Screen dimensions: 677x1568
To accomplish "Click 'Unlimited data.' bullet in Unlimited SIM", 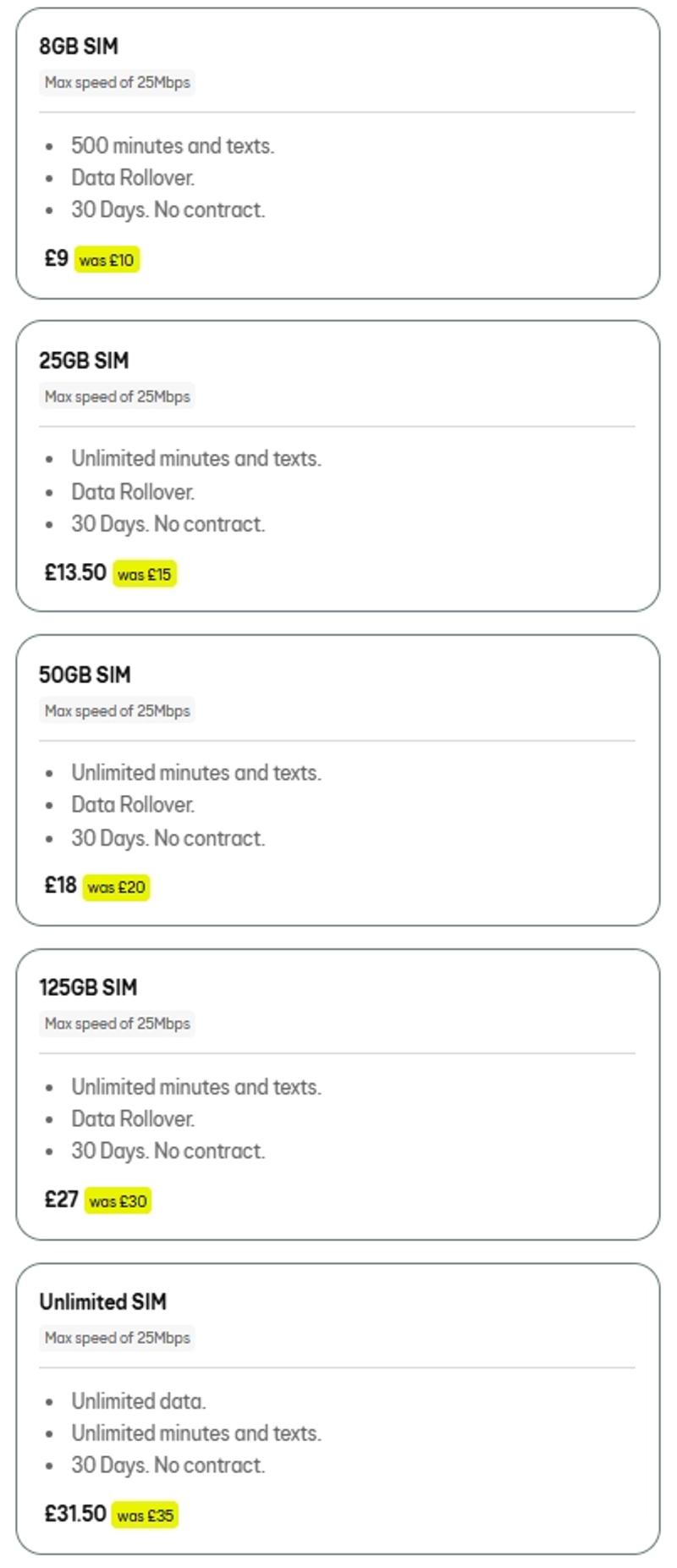I will tap(139, 1401).
